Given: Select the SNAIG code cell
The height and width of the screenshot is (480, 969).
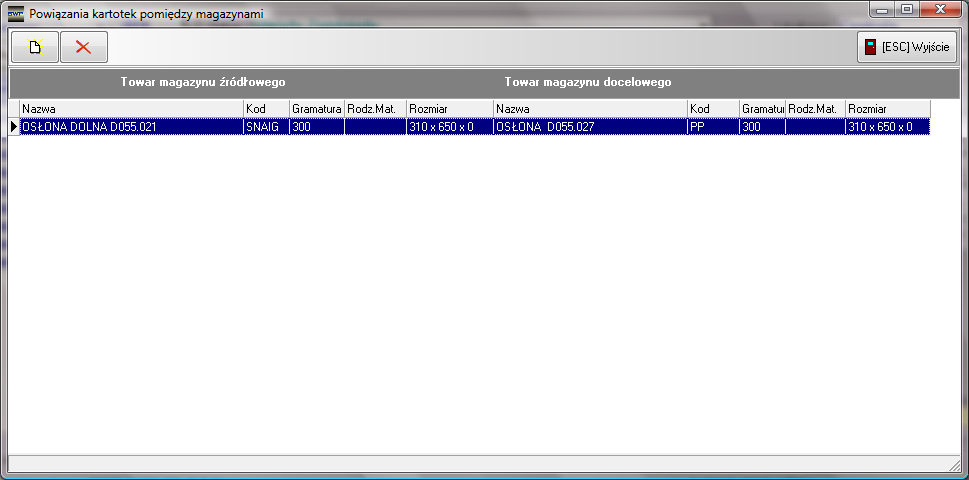Looking at the screenshot, I should click(x=266, y=127).
